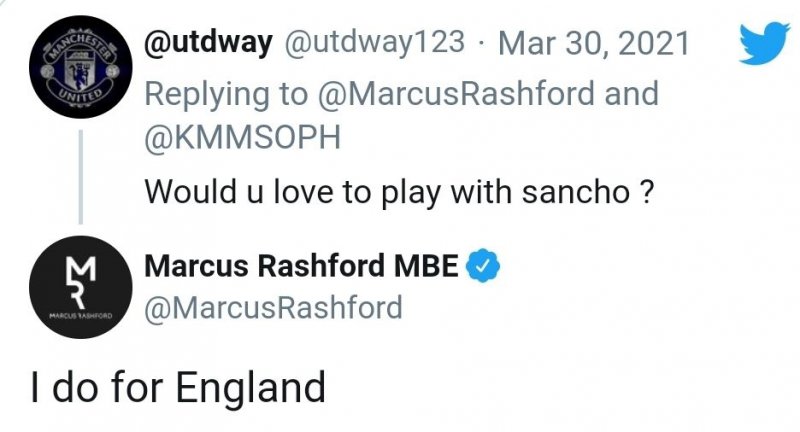Viewport: 800px width, 432px height.
Task: Click the Marcus Rashford MBE display name
Action: (x=302, y=266)
